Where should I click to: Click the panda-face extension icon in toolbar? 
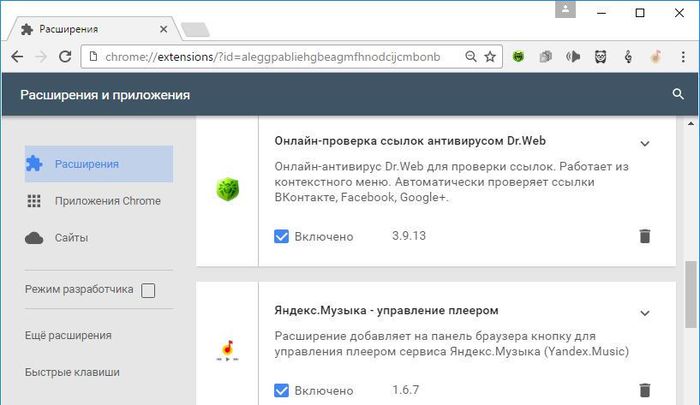click(600, 57)
